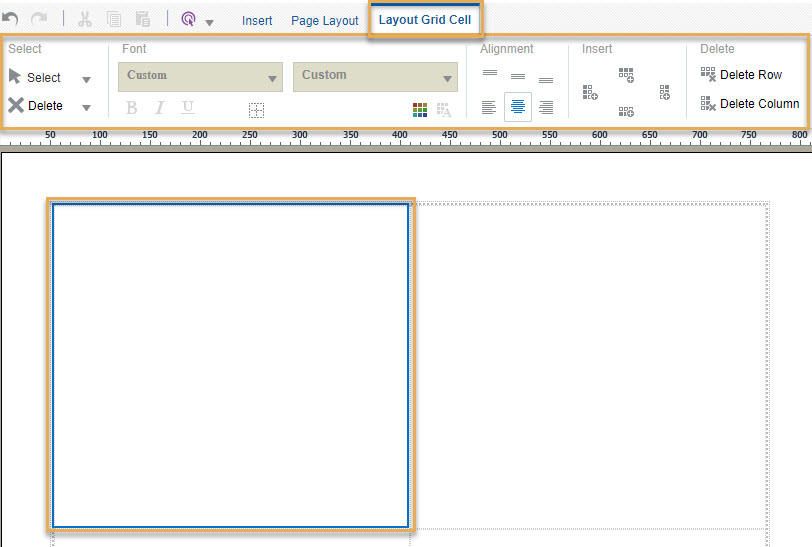Open the background color grid swatch
The width and height of the screenshot is (812, 547).
(420, 110)
